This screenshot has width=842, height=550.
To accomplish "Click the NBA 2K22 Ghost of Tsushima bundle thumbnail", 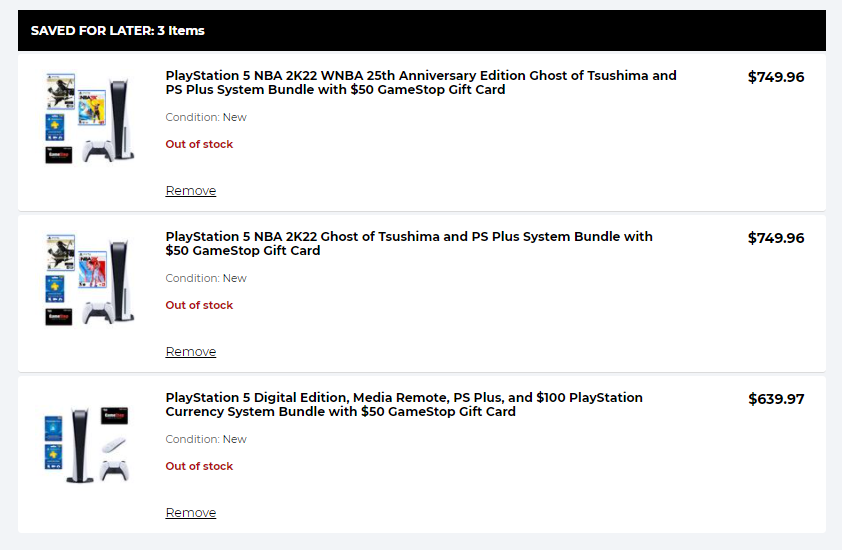I will pyautogui.click(x=90, y=279).
